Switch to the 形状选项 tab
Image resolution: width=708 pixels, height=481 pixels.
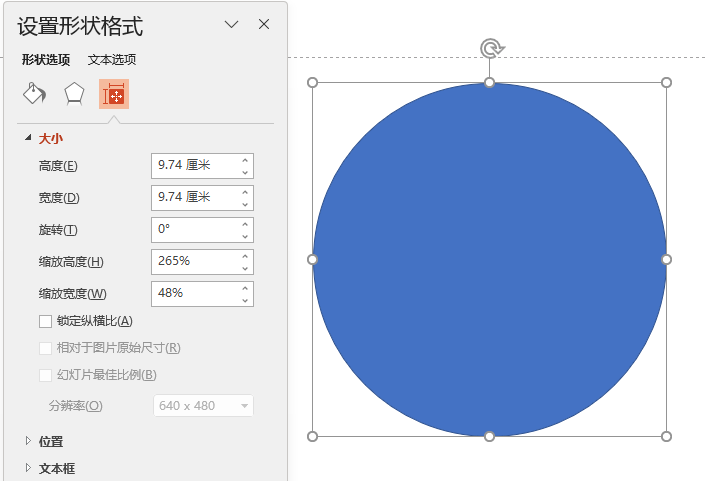46,60
